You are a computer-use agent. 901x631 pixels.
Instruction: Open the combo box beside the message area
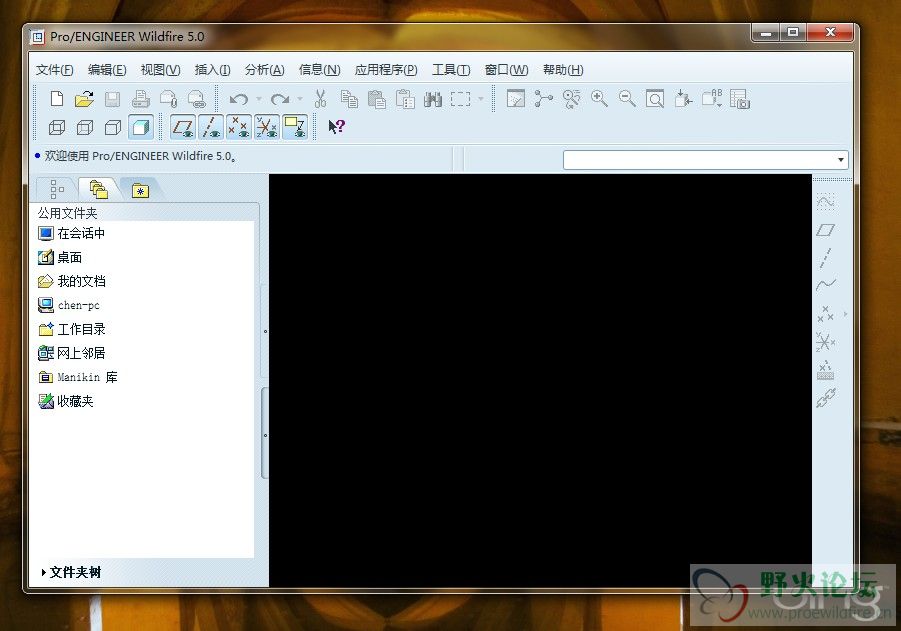[706, 160]
